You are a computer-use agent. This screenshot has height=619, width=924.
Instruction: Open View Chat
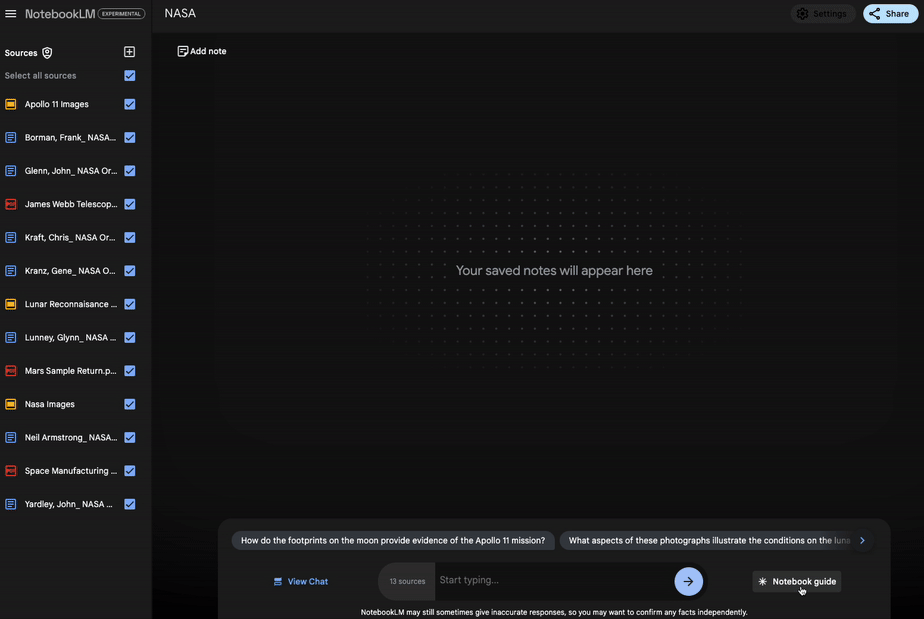(x=300, y=581)
